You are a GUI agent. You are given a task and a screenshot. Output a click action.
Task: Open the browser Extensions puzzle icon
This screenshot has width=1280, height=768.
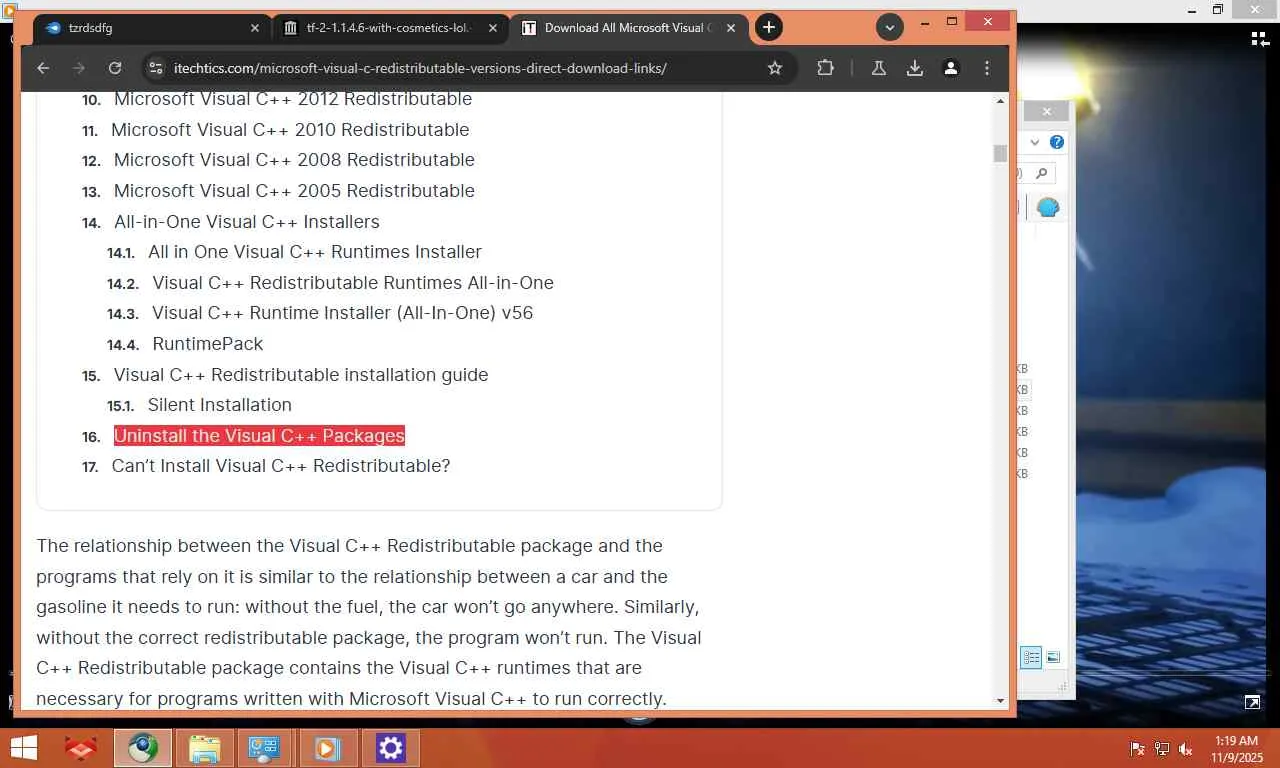pos(825,68)
